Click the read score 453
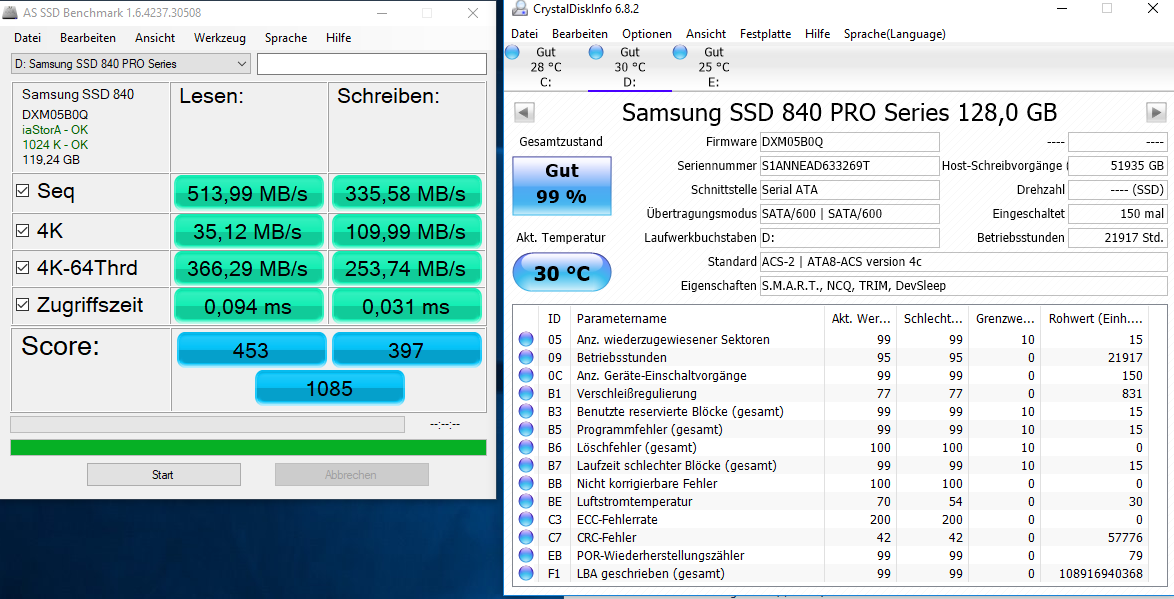Viewport: 1174px width, 599px height. point(251,350)
